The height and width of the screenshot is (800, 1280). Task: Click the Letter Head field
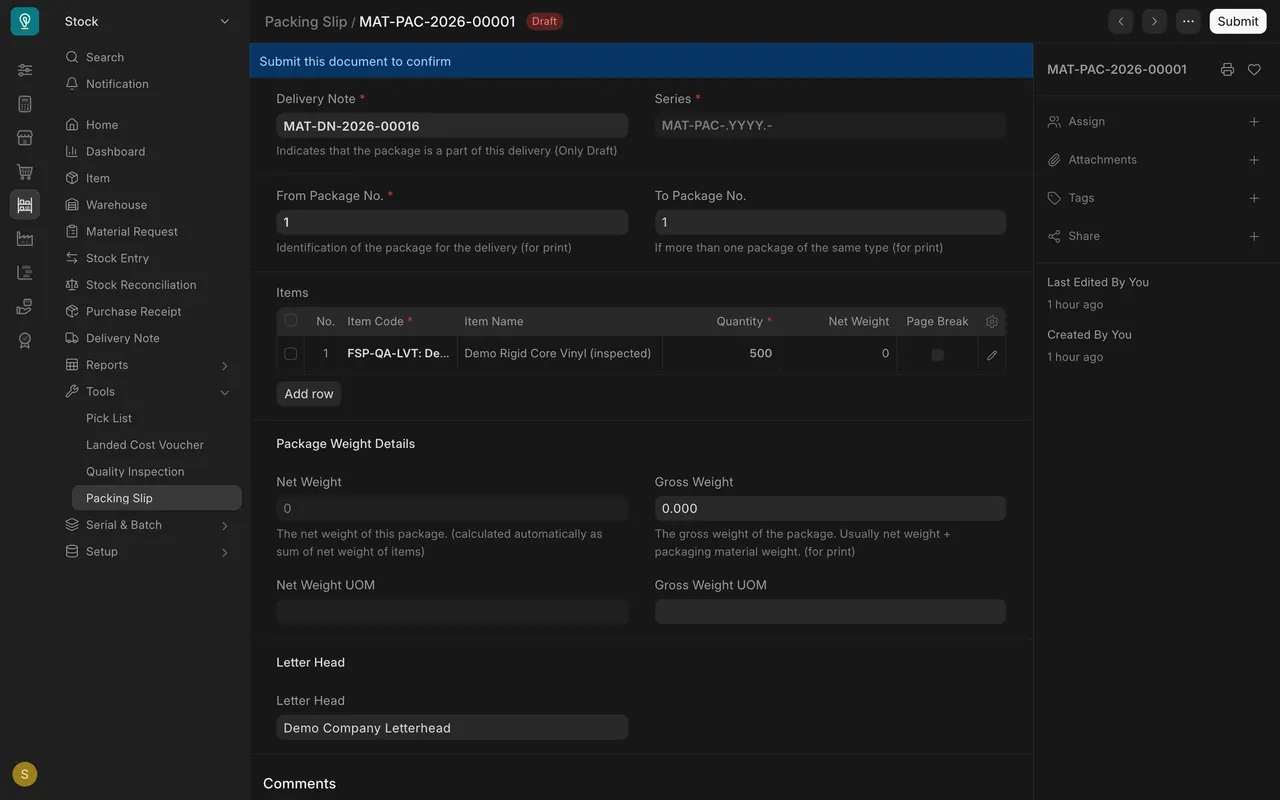click(452, 728)
